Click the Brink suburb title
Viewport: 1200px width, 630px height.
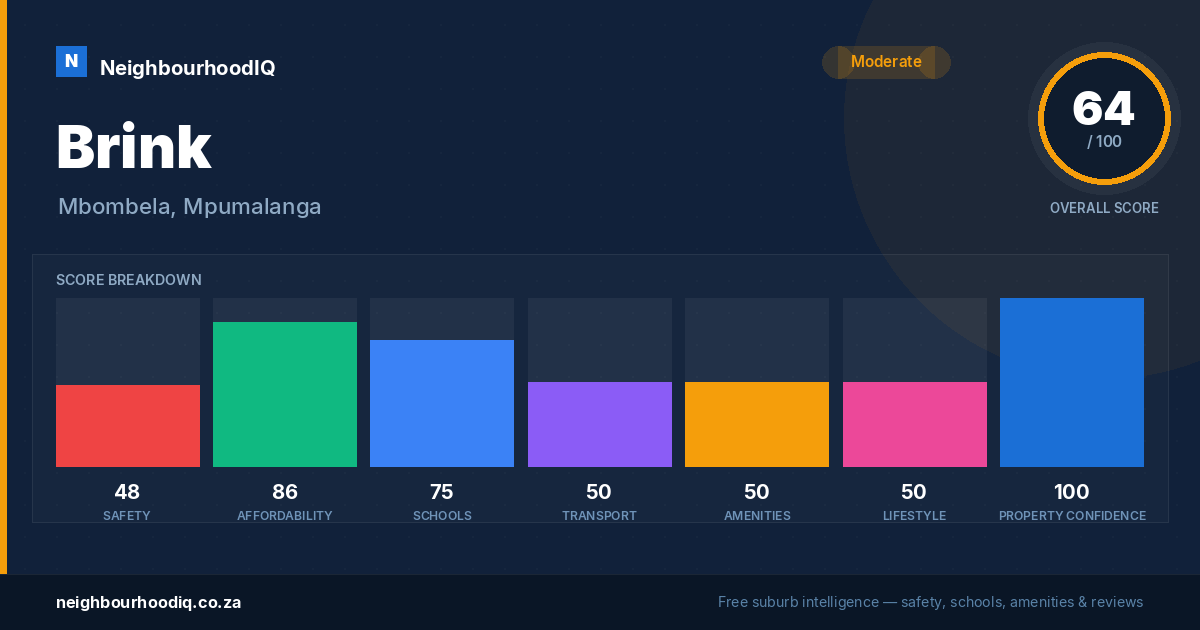(134, 148)
